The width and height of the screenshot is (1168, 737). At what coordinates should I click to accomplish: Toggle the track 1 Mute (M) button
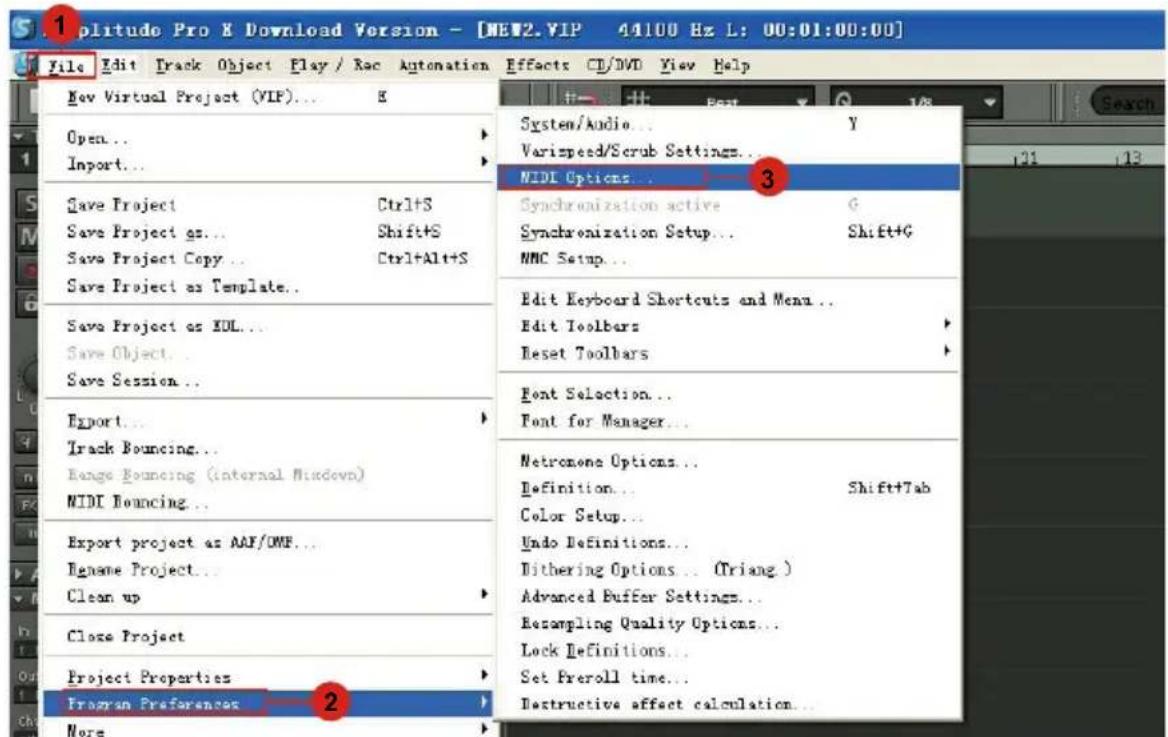click(x=30, y=237)
